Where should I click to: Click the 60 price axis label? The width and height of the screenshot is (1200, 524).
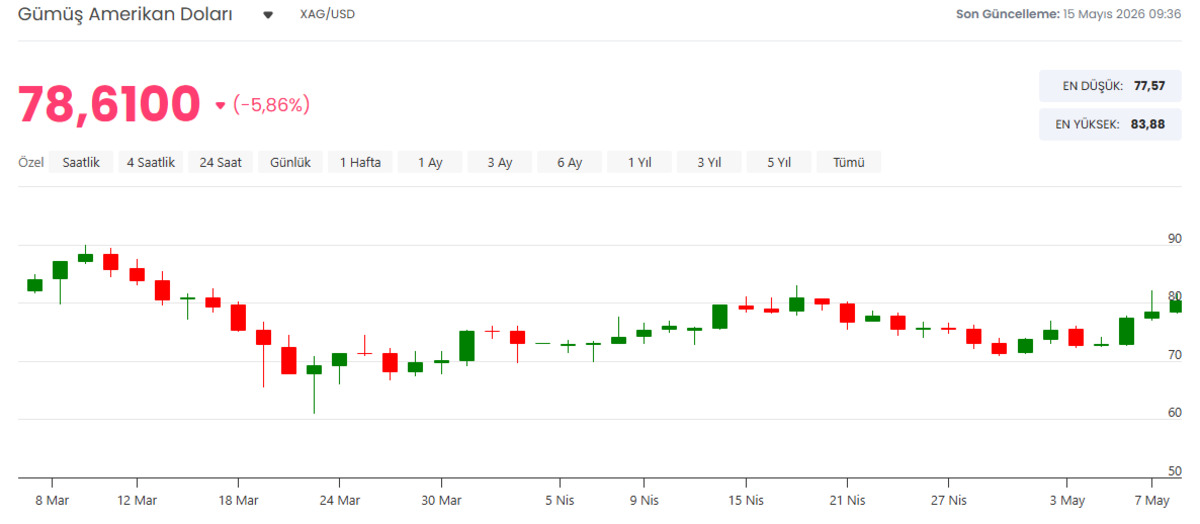(x=1174, y=413)
